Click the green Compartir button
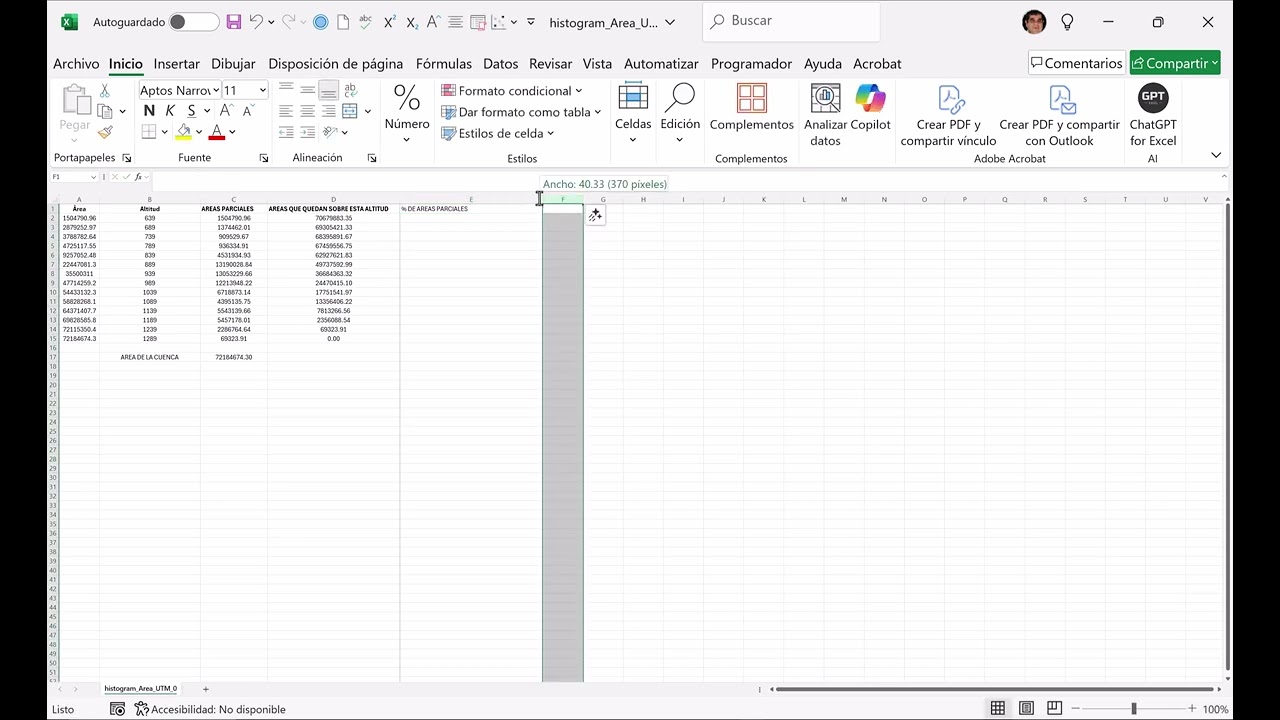The width and height of the screenshot is (1280, 720). click(1176, 63)
